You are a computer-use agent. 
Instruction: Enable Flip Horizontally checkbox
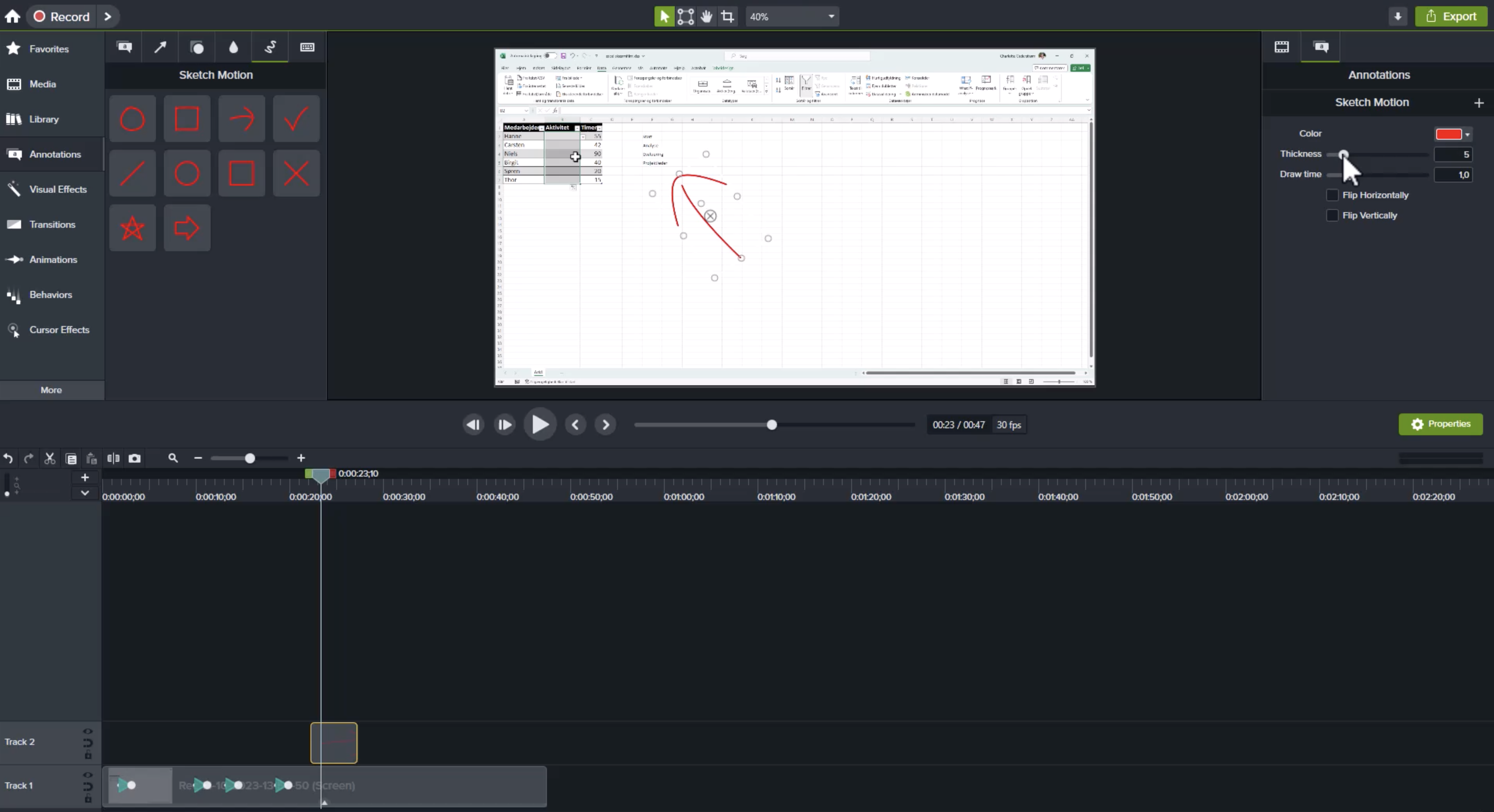click(1332, 195)
